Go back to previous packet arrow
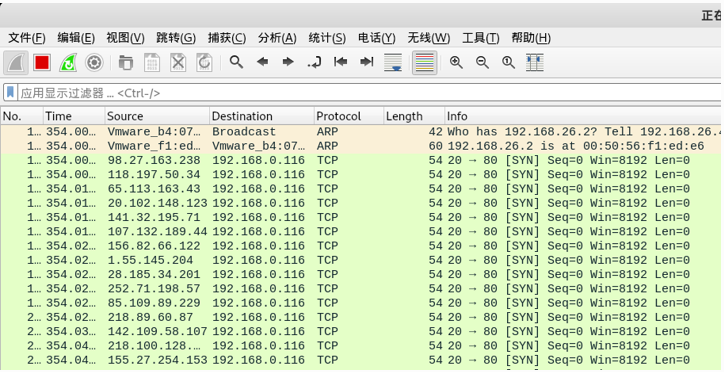The image size is (724, 372). coord(262,62)
